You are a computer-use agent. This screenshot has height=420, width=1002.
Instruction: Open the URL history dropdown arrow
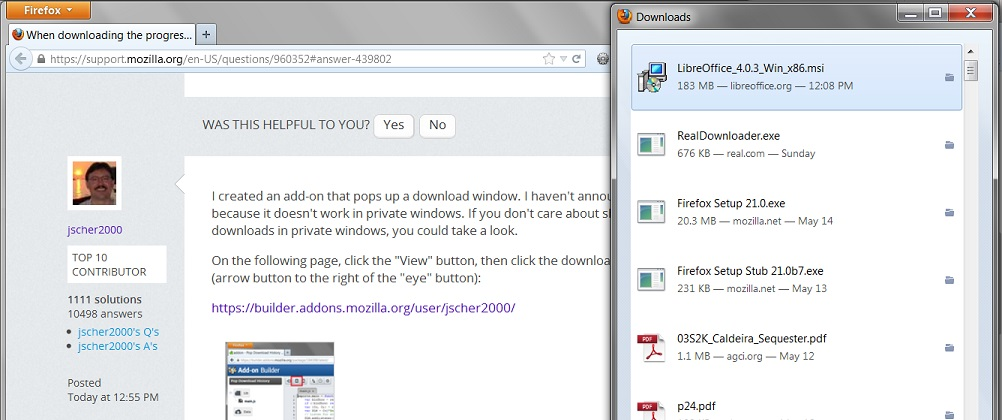click(x=564, y=59)
